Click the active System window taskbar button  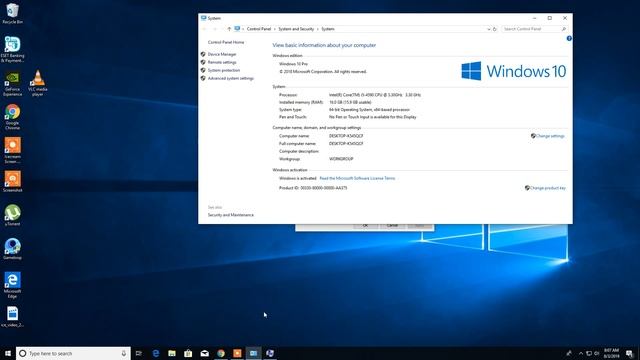[253, 353]
